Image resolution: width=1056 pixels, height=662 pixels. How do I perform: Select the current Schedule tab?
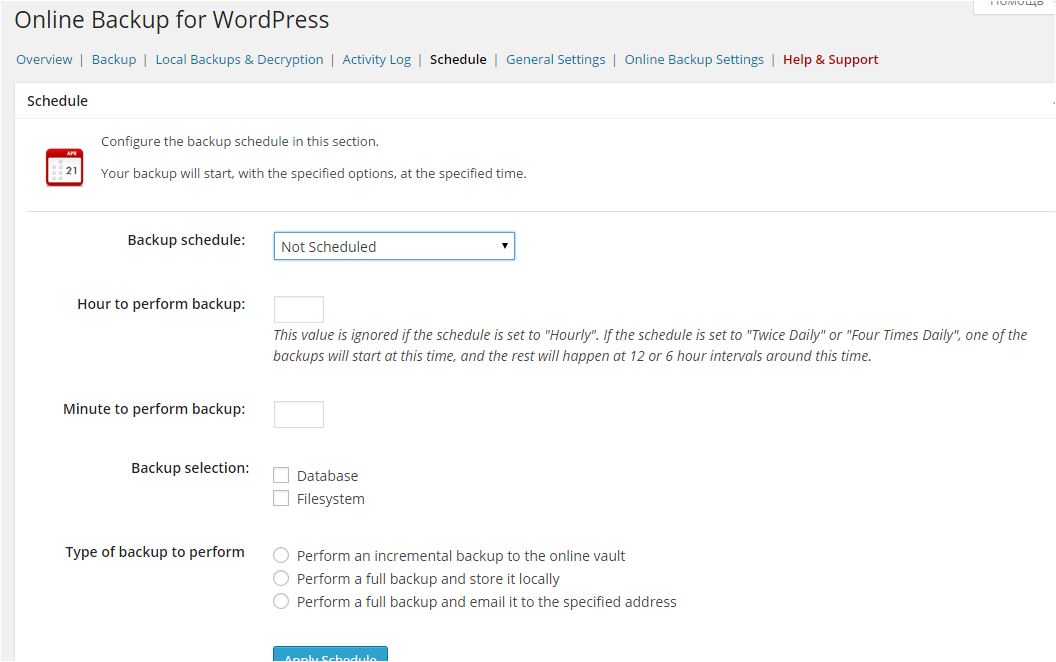pyautogui.click(x=458, y=60)
